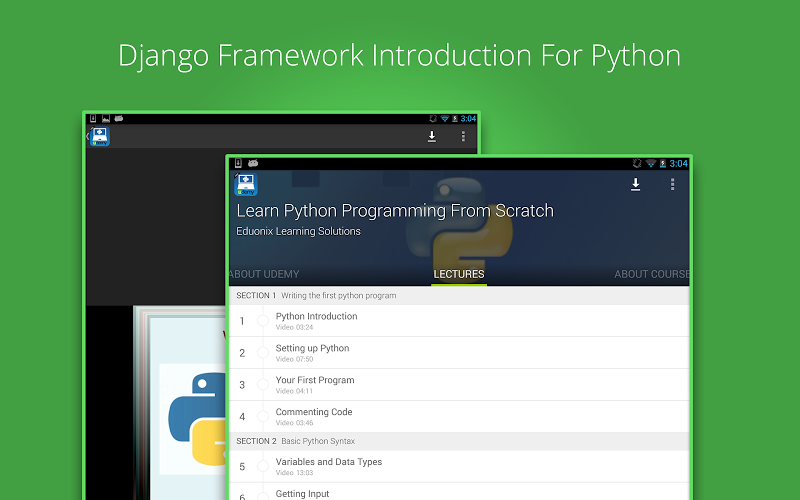
Task: Select the ABOUT COURSE tab
Action: (x=651, y=274)
